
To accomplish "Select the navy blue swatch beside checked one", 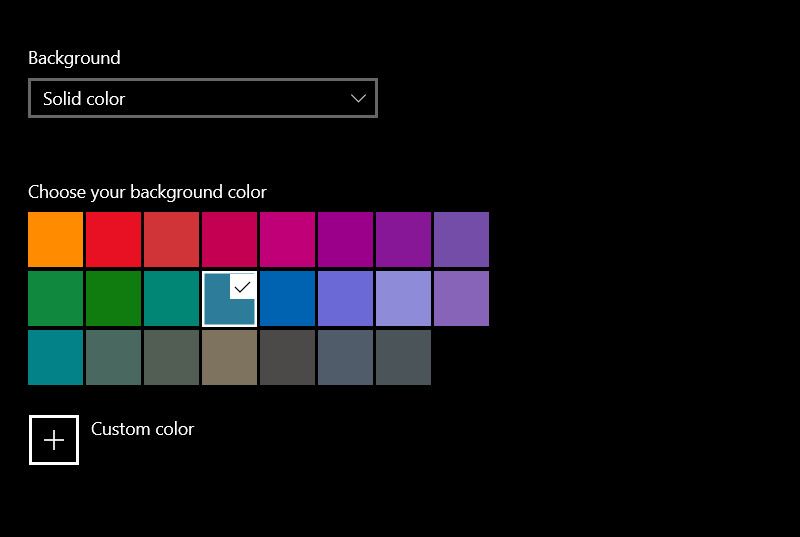I will tap(287, 298).
